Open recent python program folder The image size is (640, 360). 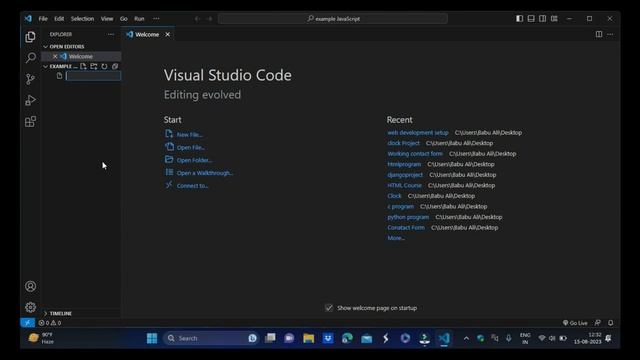coord(408,217)
